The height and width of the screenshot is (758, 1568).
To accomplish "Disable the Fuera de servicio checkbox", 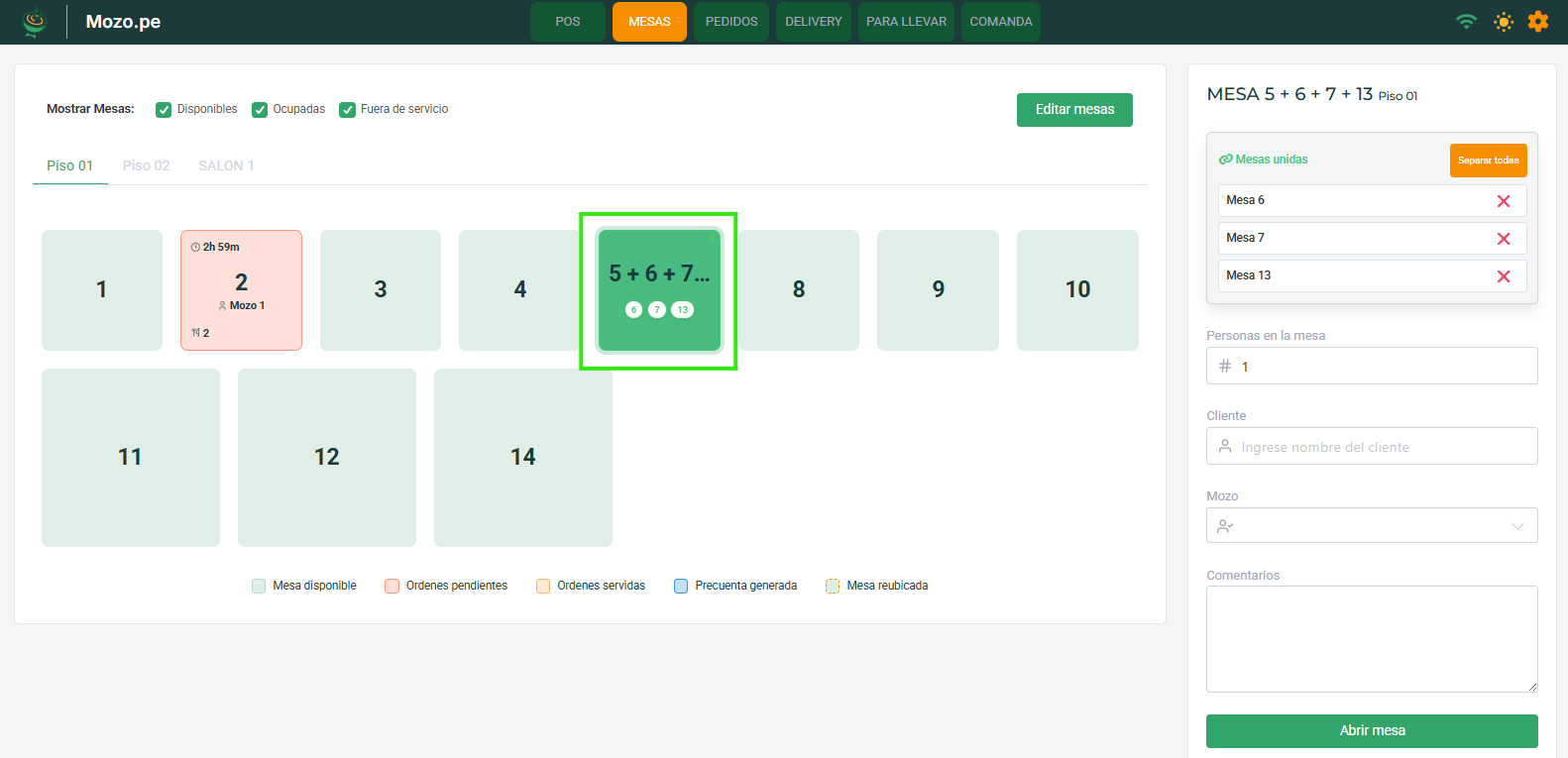I will [x=347, y=110].
